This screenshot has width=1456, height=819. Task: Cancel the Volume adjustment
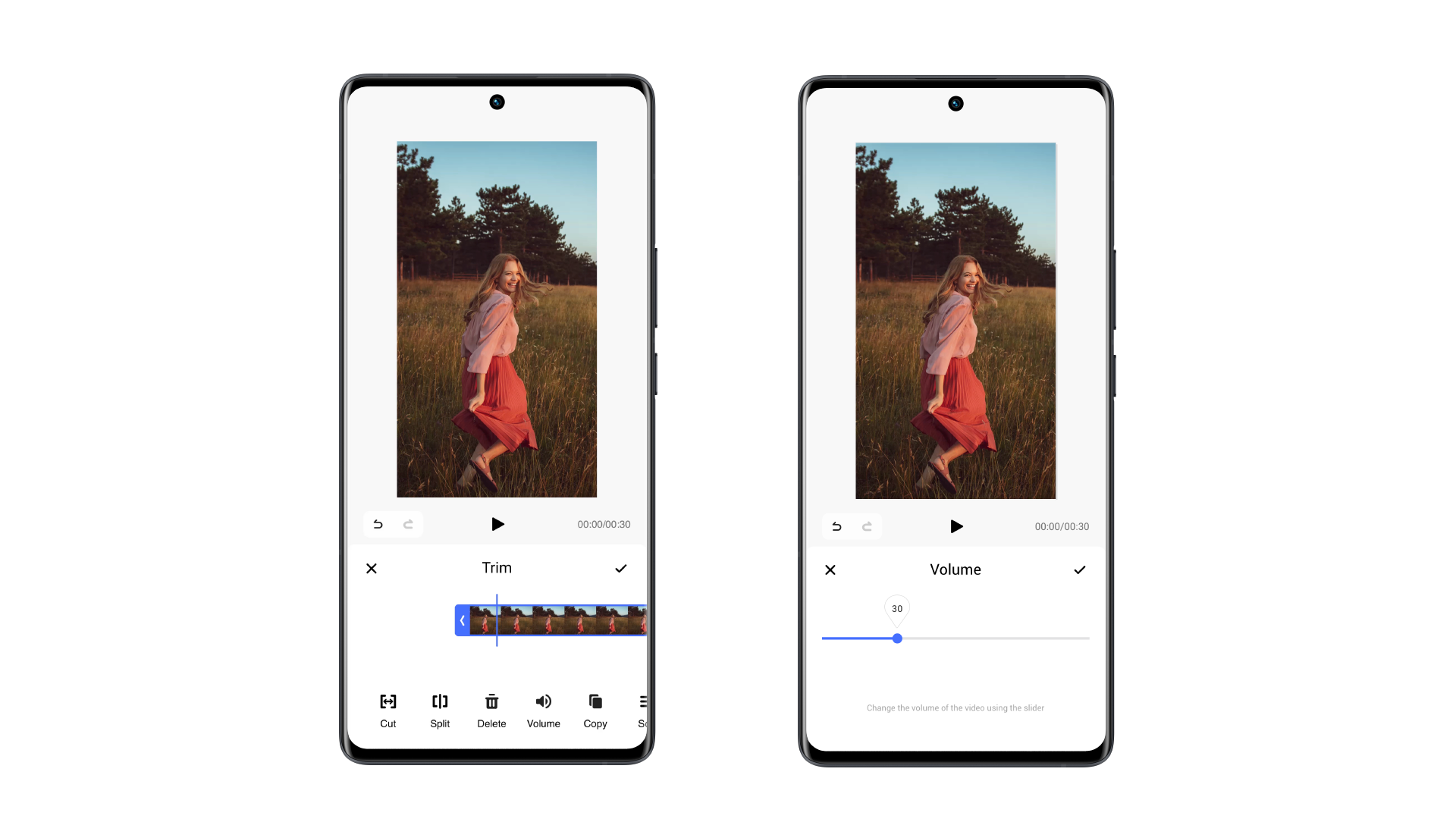point(830,569)
